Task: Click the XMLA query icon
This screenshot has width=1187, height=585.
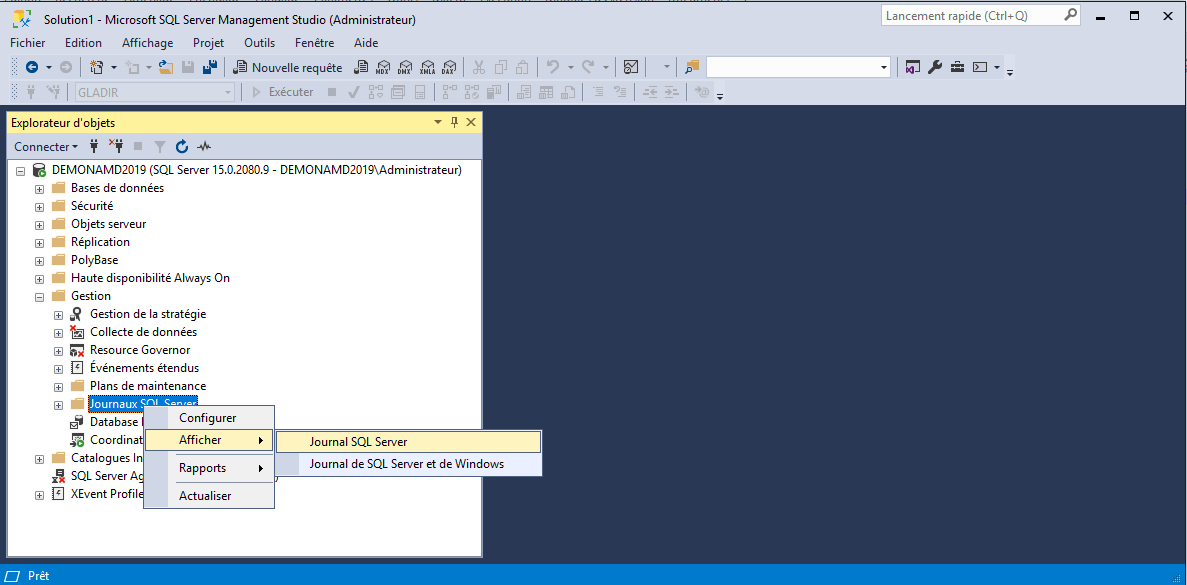Action: click(x=428, y=67)
